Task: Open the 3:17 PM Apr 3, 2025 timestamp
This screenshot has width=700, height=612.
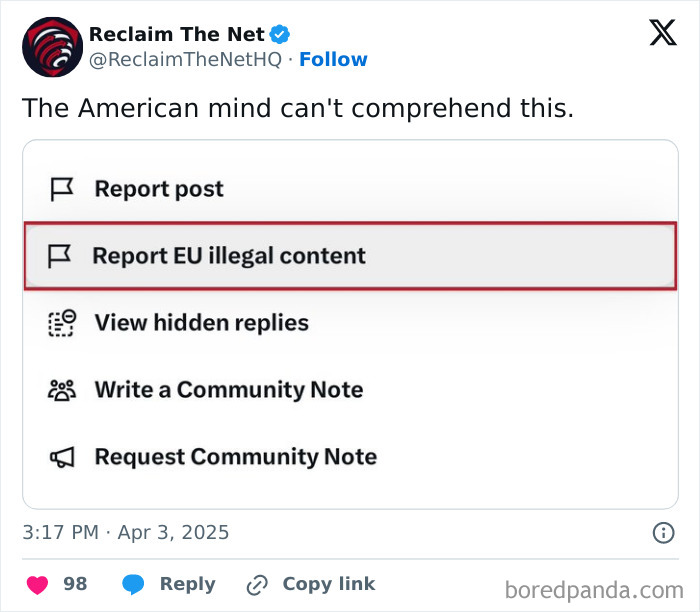Action: coord(126,532)
